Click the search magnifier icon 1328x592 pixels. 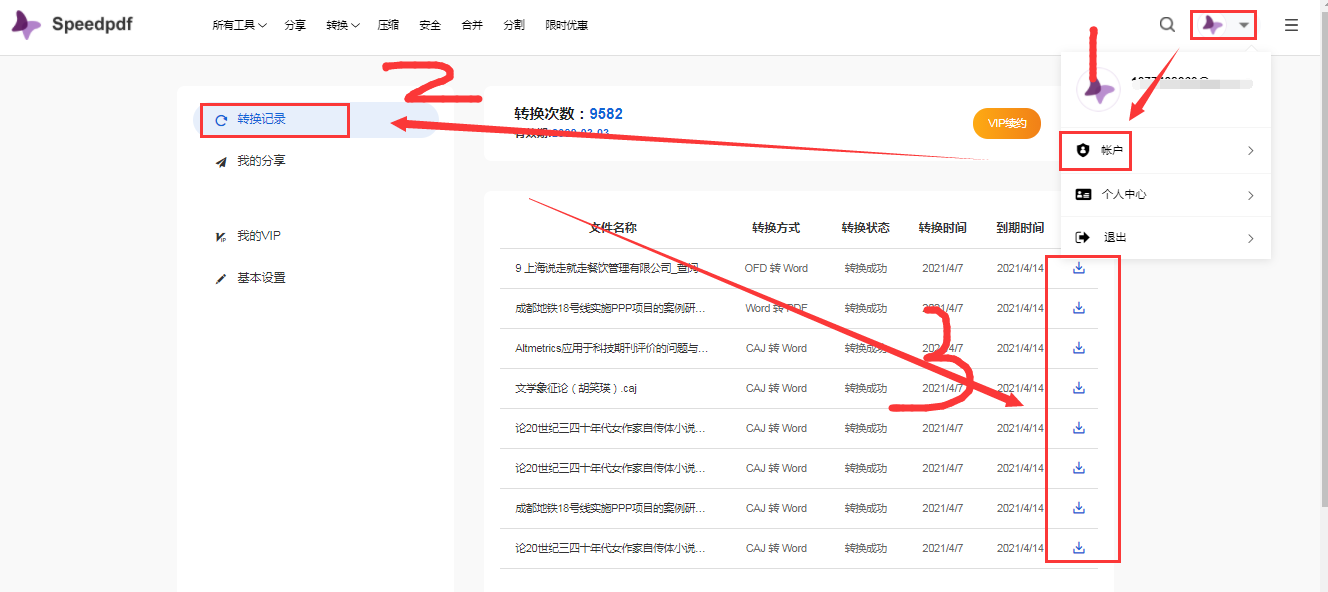pos(1167,25)
